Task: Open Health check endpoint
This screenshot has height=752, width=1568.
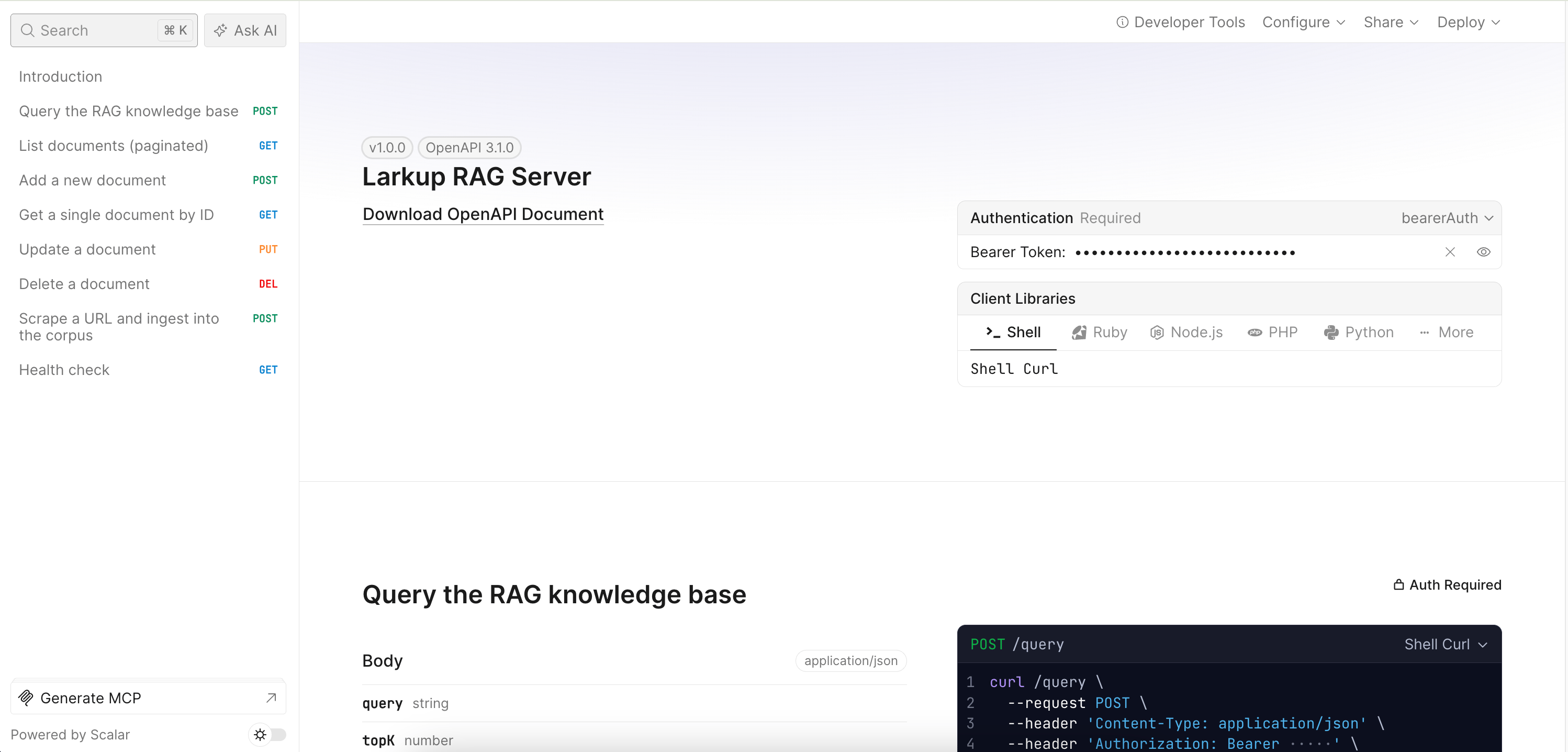Action: click(x=148, y=370)
